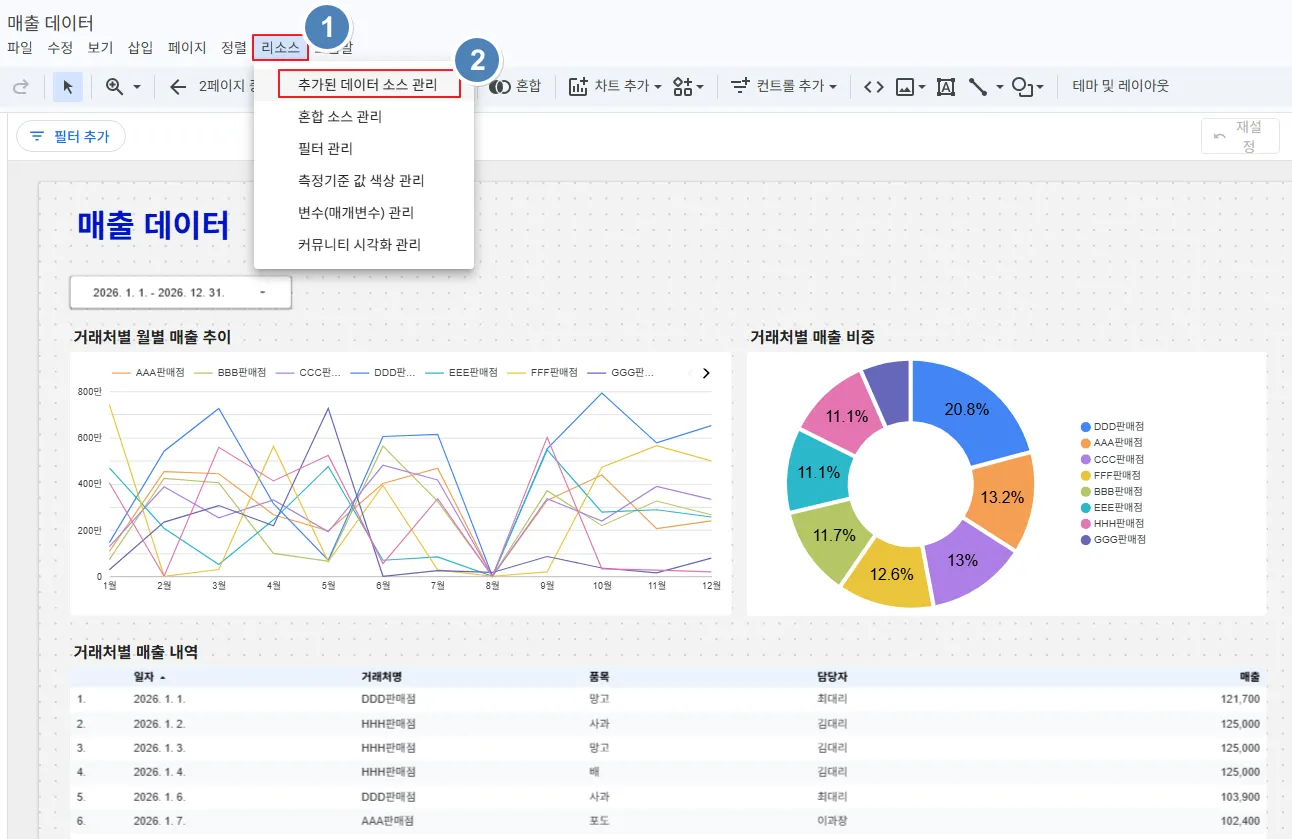This screenshot has width=1292, height=839.
Task: Show more legend items with right chevron
Action: (706, 373)
